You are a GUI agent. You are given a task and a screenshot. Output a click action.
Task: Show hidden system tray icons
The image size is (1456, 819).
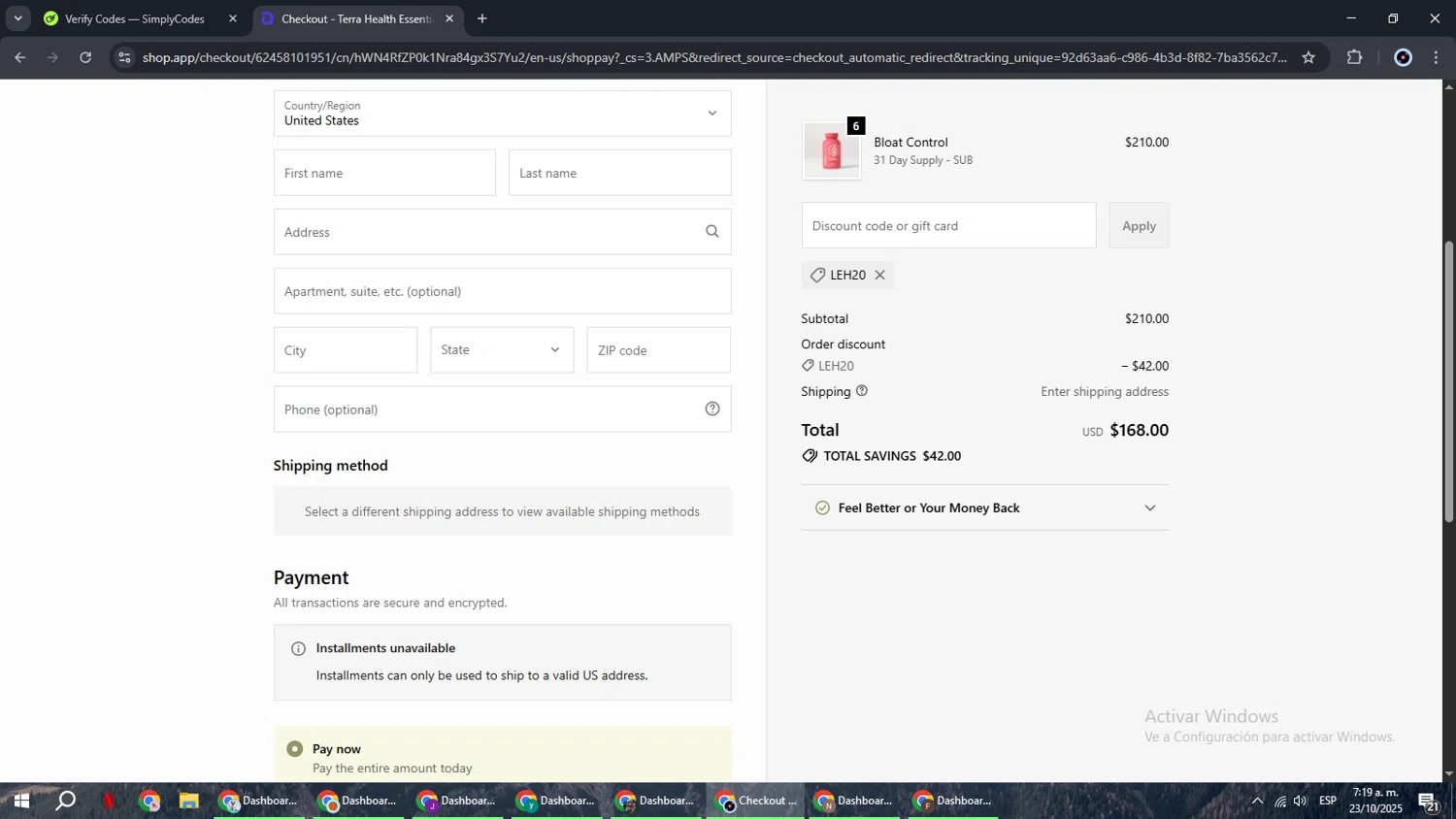(x=1257, y=801)
